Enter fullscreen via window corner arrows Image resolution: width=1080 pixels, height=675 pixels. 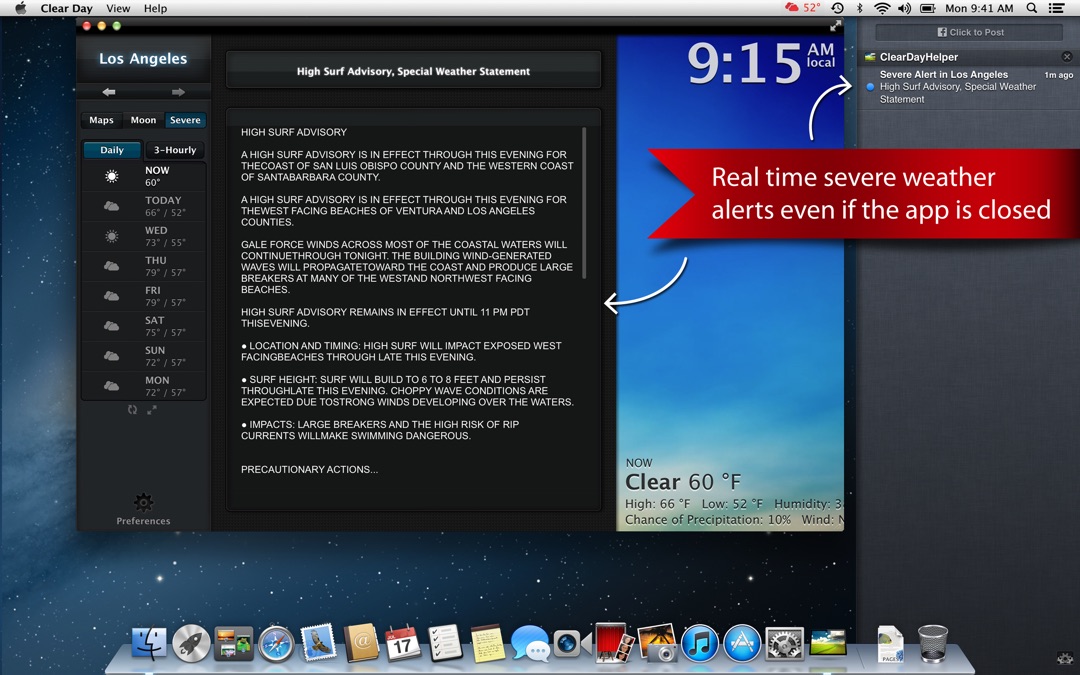coord(835,25)
